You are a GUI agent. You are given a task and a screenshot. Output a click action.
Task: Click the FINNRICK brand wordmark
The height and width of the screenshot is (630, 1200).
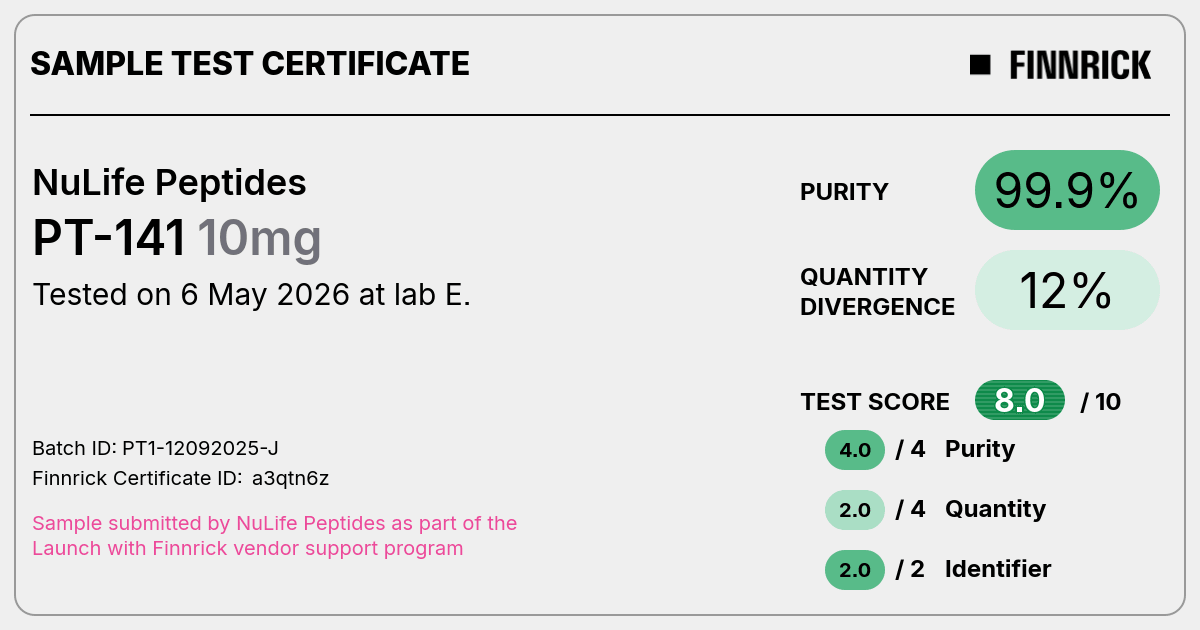(1080, 66)
